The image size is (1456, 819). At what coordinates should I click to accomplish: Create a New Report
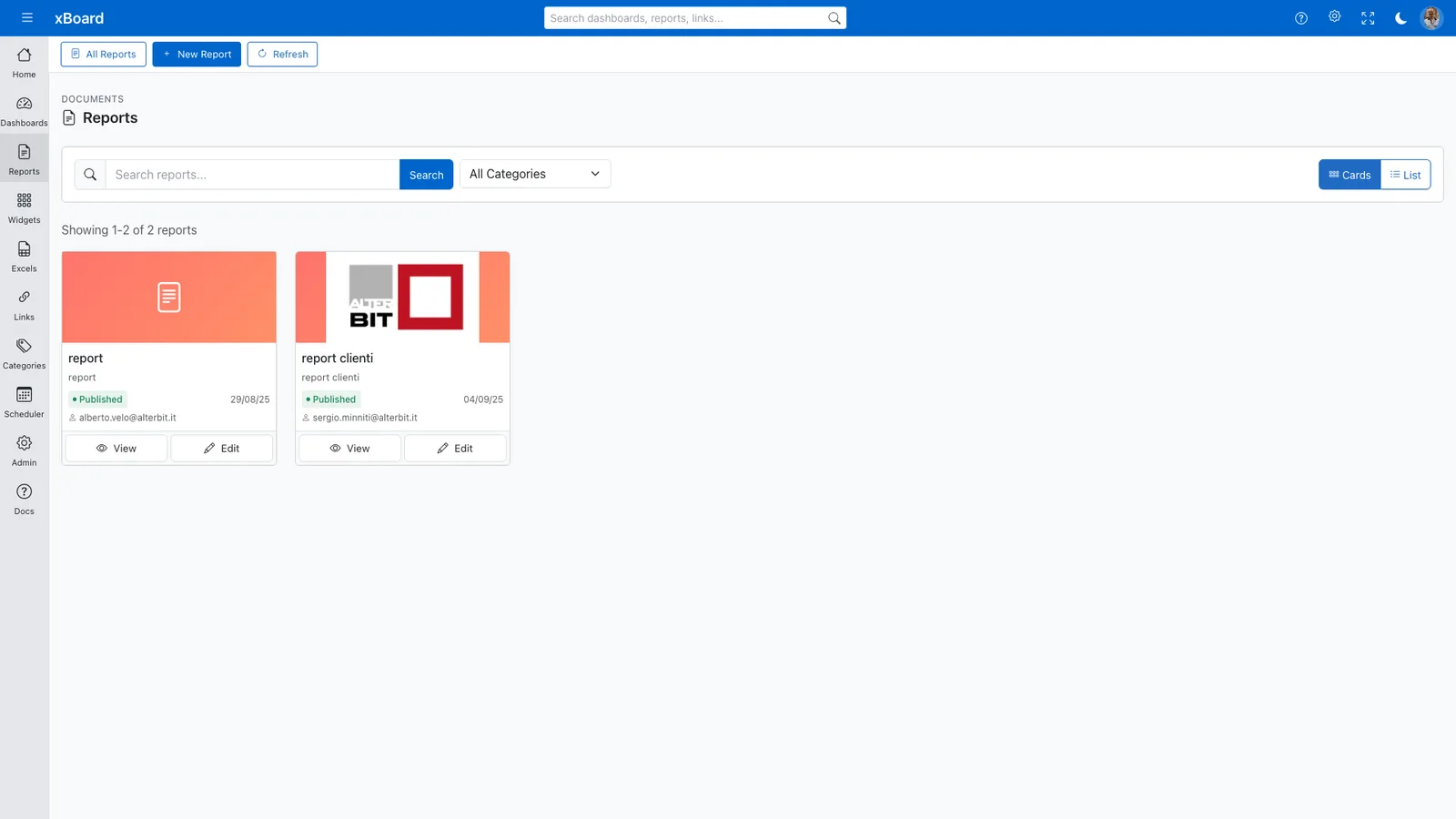(197, 55)
